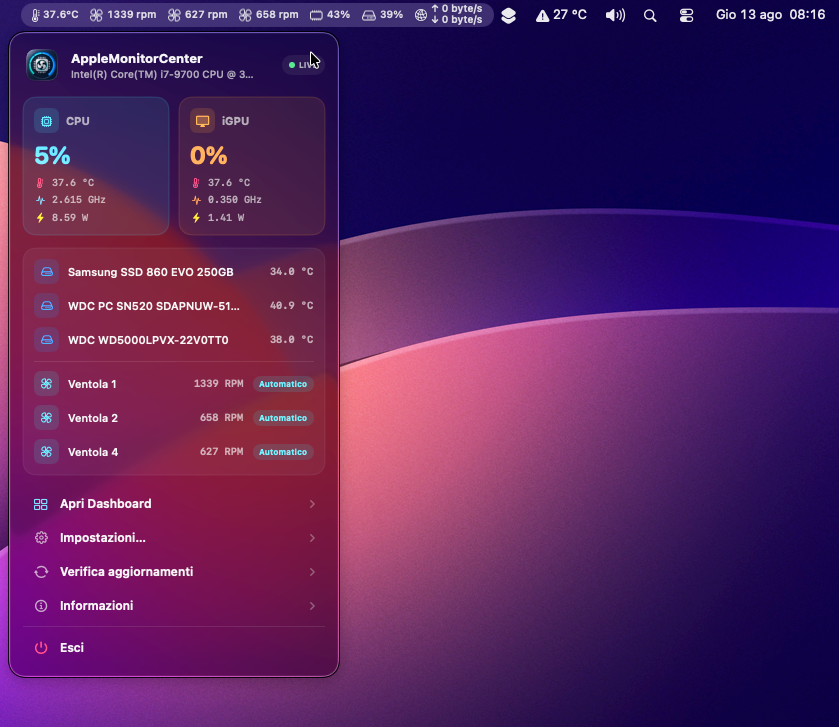Image resolution: width=839 pixels, height=727 pixels.
Task: Click the iGPU 0.350 GHz frequency reading
Action: pos(234,200)
